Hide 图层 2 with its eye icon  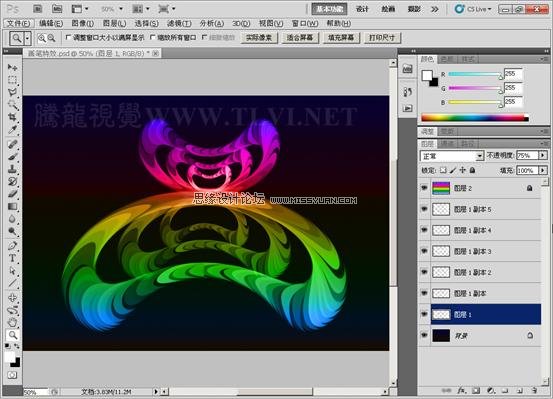[x=424, y=188]
